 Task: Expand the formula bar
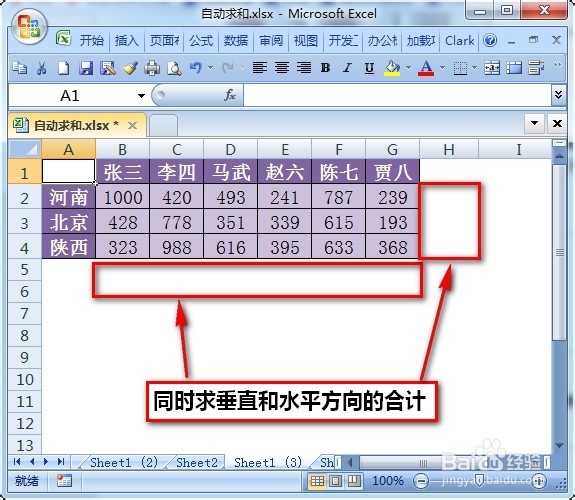point(558,95)
